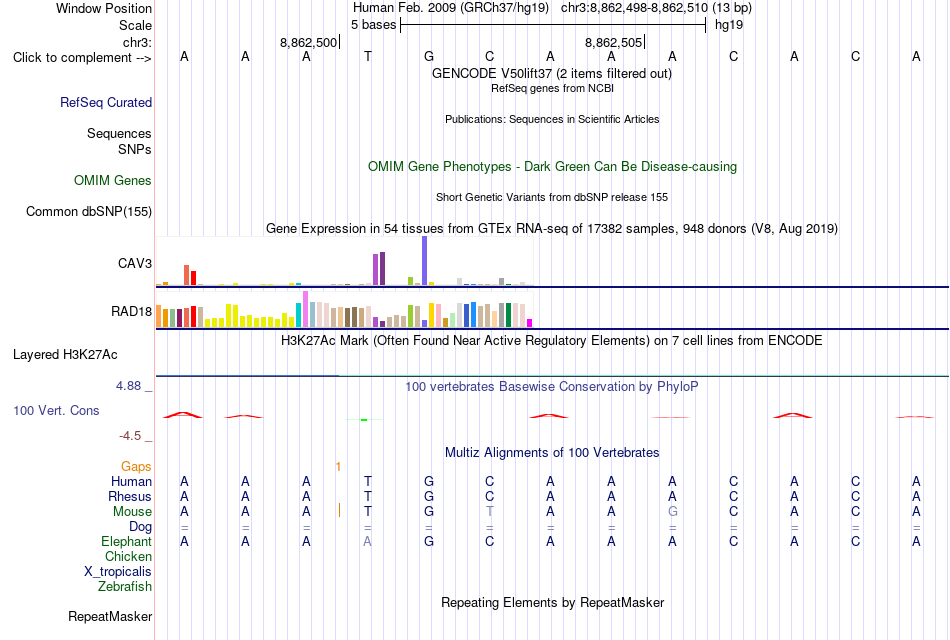Image resolution: width=950 pixels, height=640 pixels.
Task: Click the Rhesus species label
Action: [130, 496]
